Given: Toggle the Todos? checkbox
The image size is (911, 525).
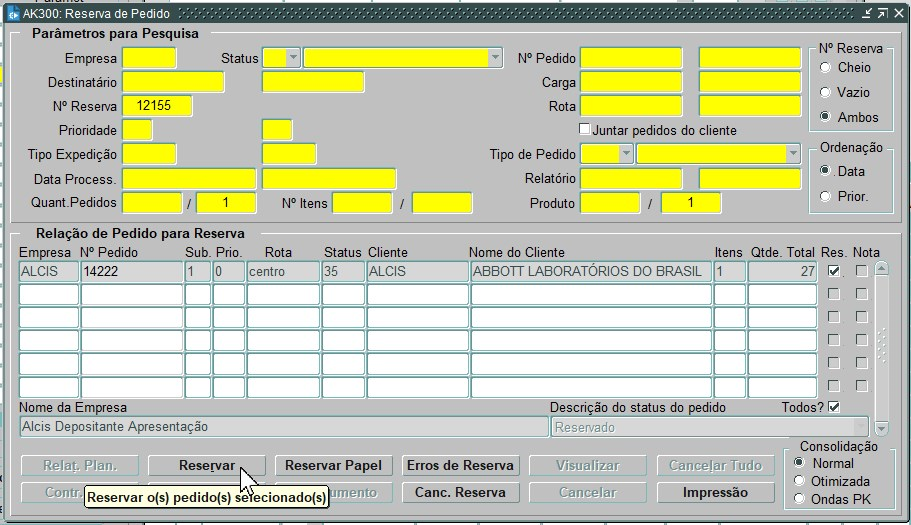Looking at the screenshot, I should (x=834, y=407).
